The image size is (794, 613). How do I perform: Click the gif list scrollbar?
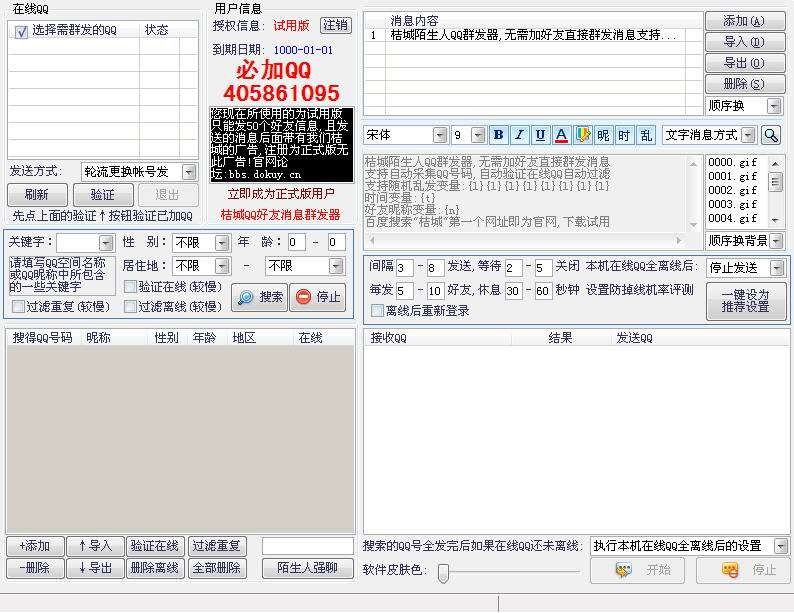pyautogui.click(x=775, y=191)
